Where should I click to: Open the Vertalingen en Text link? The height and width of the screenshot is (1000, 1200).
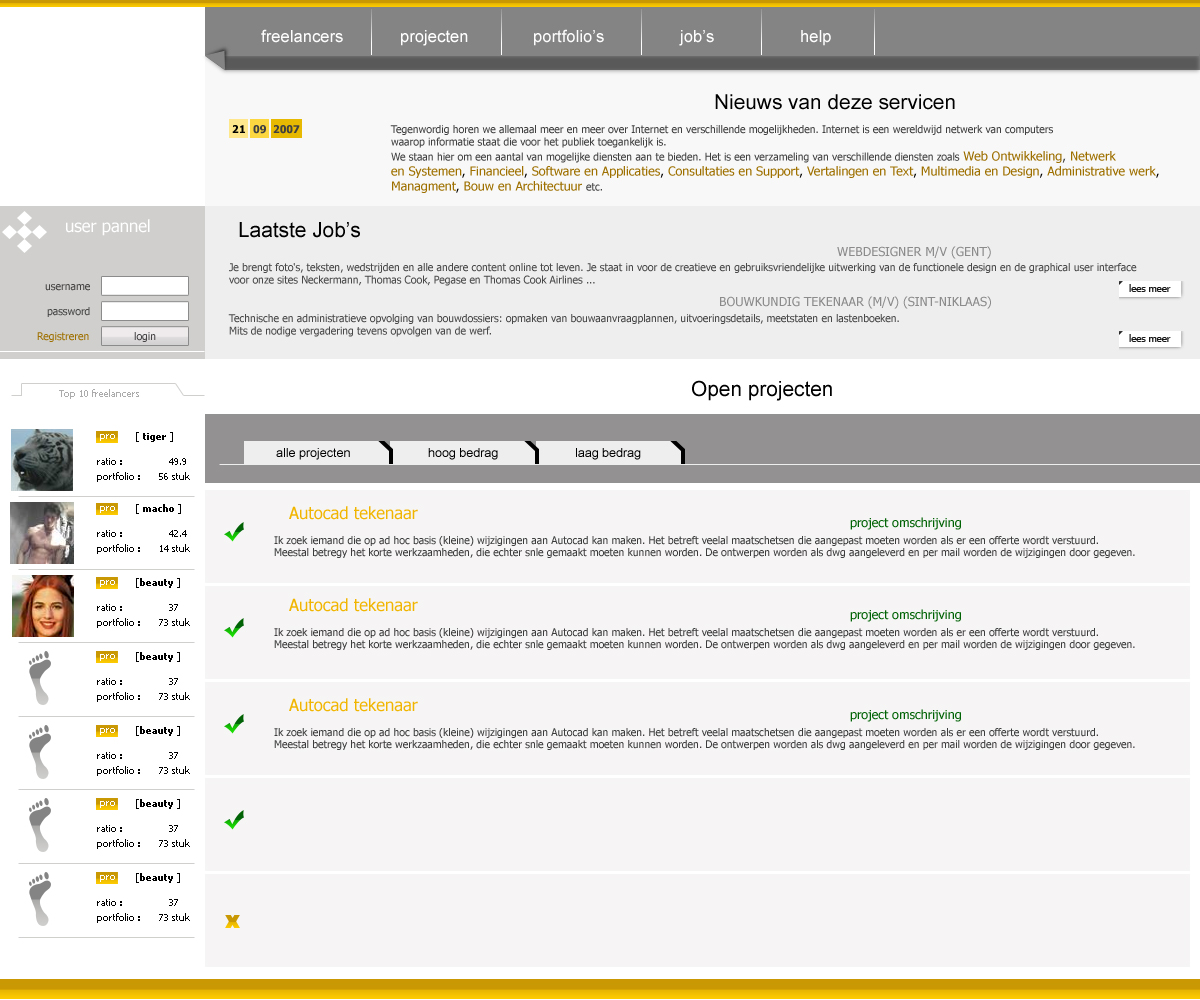coord(860,171)
